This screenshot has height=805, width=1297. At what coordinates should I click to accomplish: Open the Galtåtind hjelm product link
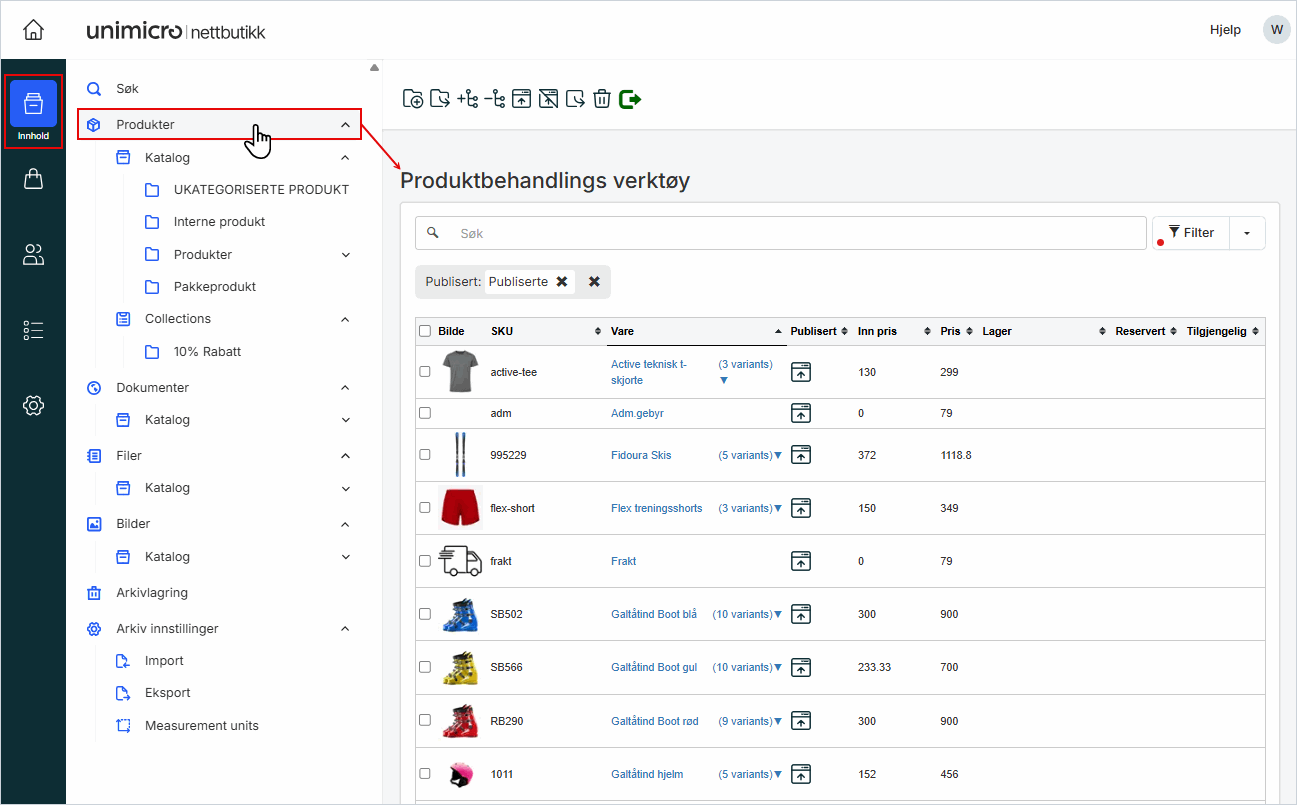[652, 774]
